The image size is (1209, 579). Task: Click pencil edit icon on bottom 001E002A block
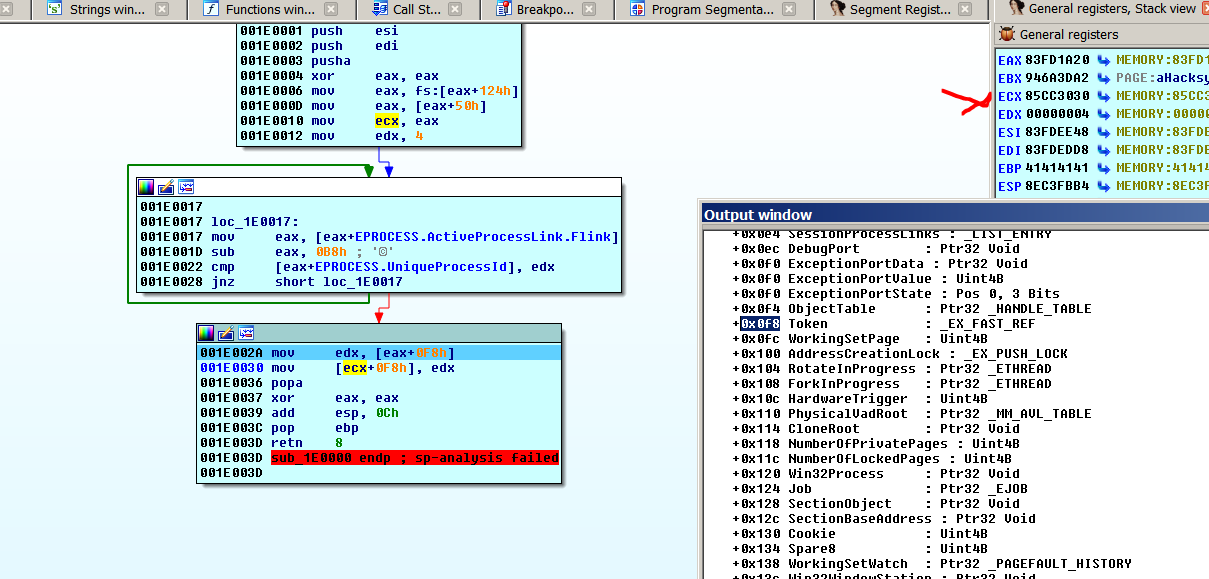226,333
